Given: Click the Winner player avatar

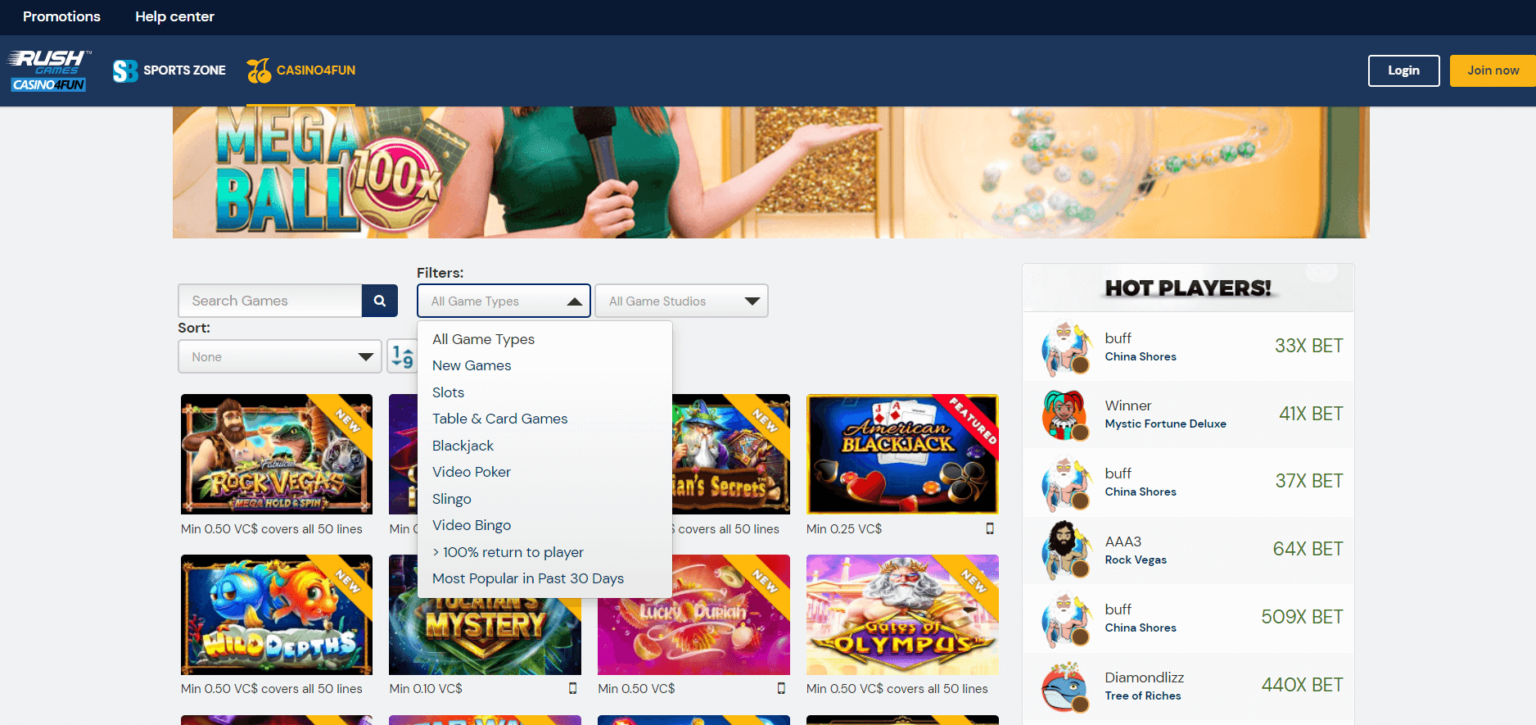Looking at the screenshot, I should tap(1064, 415).
